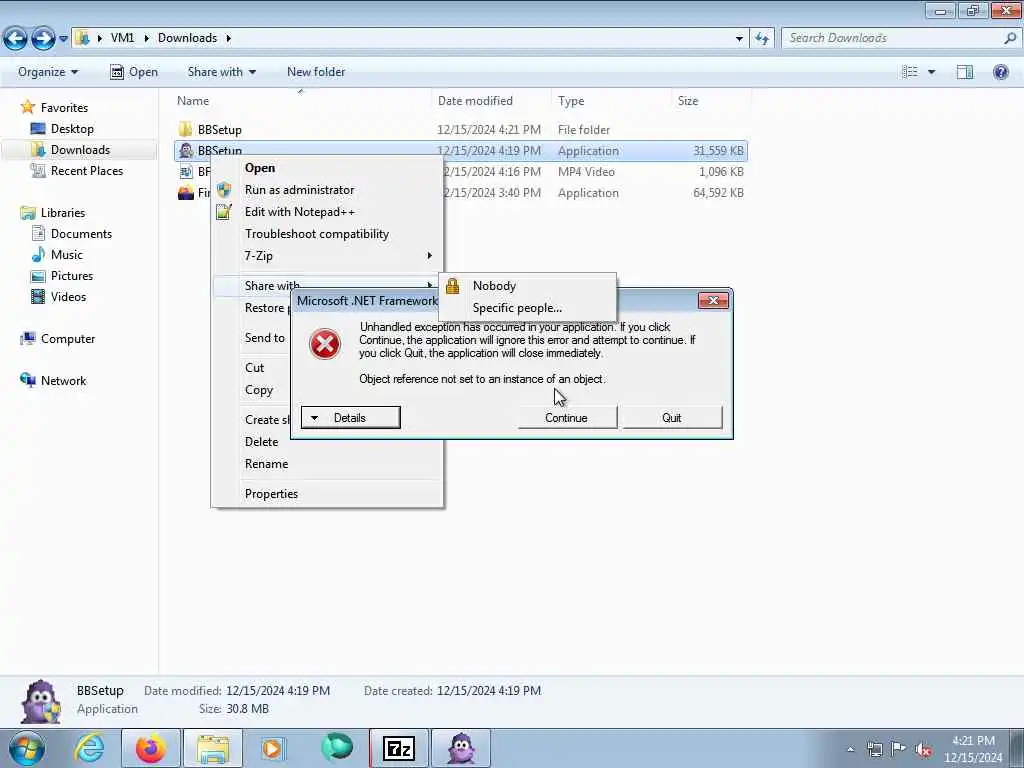Select Specific people... in submenu
Viewport: 1024px width, 768px height.
[x=528, y=308]
